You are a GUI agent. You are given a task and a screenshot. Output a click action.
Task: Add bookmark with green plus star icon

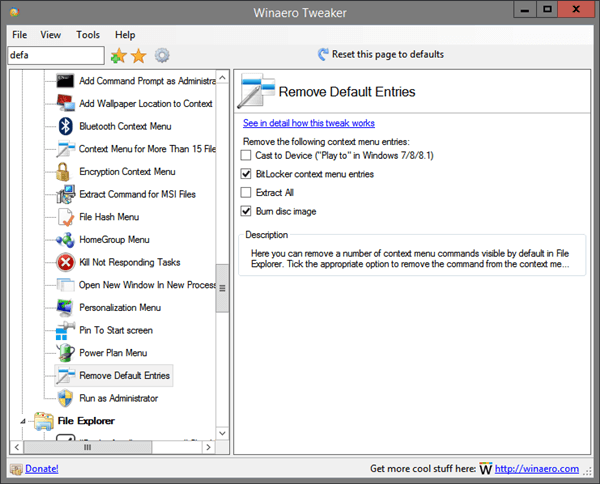click(x=119, y=55)
